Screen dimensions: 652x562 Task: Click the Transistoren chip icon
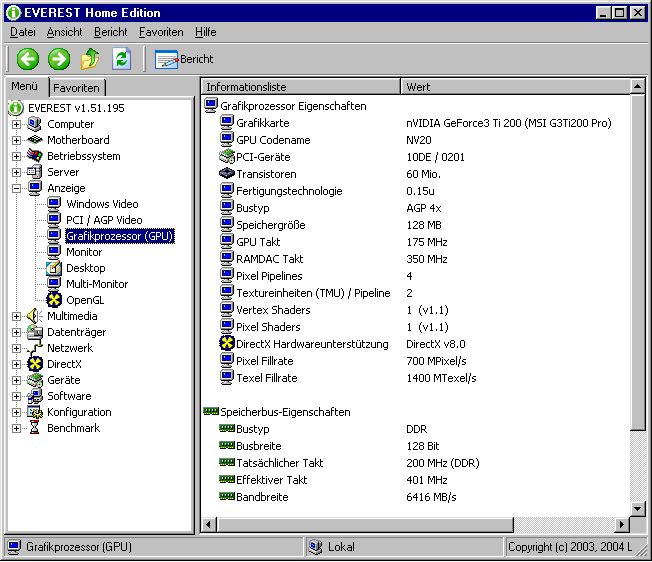click(x=227, y=173)
